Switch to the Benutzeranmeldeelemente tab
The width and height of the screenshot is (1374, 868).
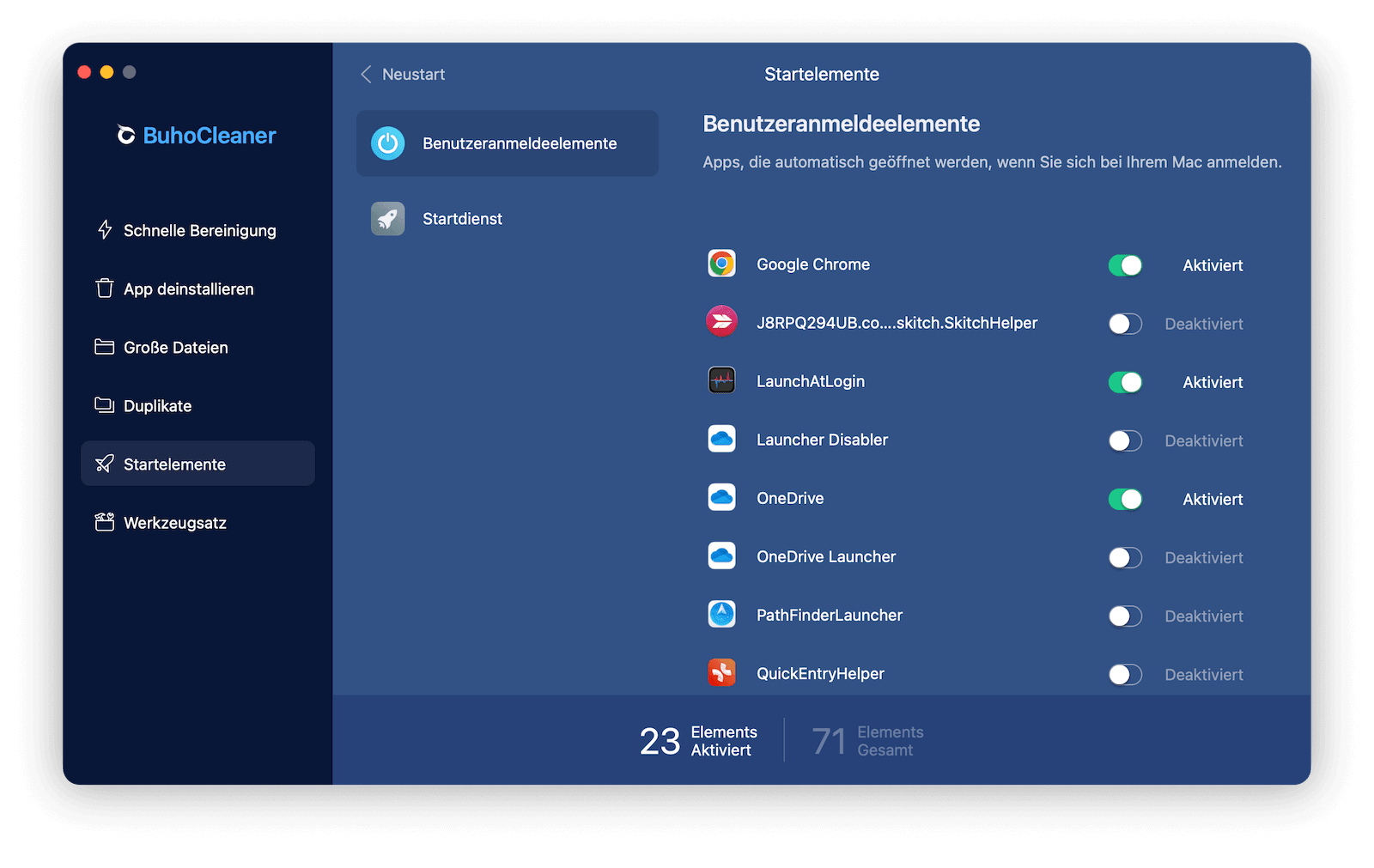pyautogui.click(x=508, y=143)
